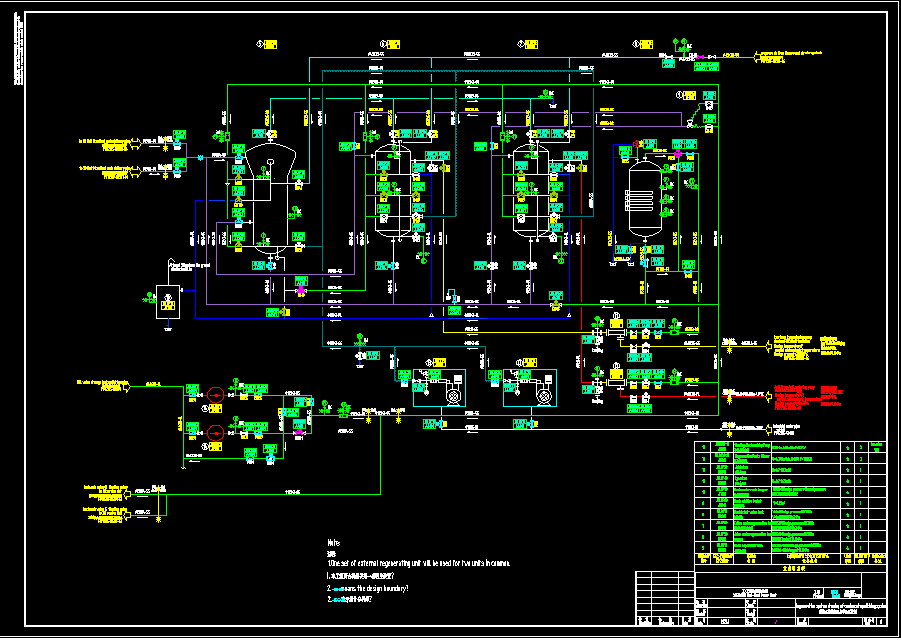Click the note 'means the design boundary'
The height and width of the screenshot is (640, 901).
(x=368, y=588)
